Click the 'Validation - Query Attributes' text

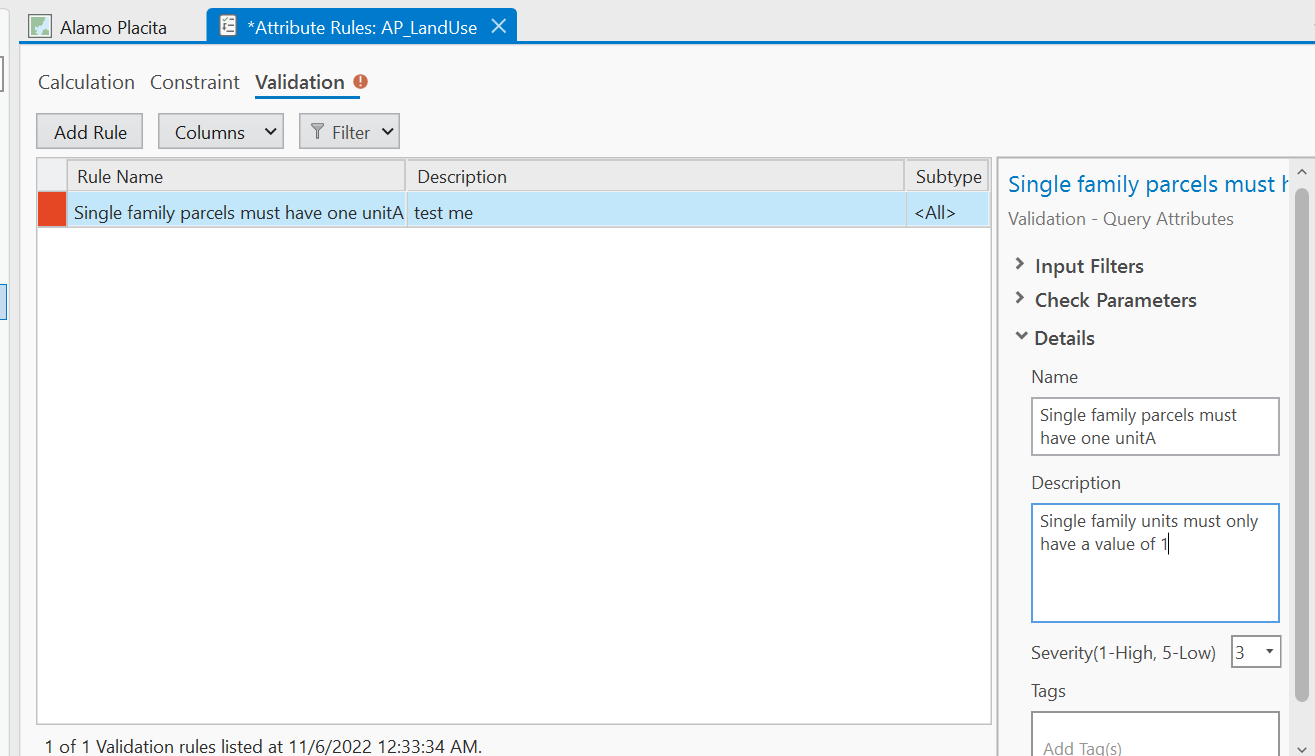tap(1120, 219)
